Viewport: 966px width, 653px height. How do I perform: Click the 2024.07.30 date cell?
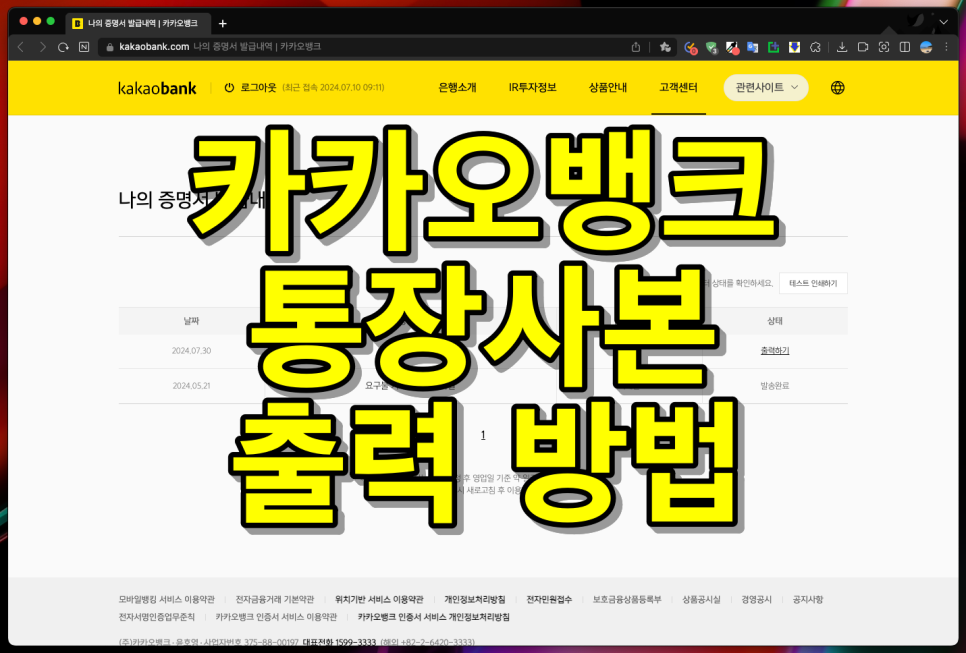point(192,351)
